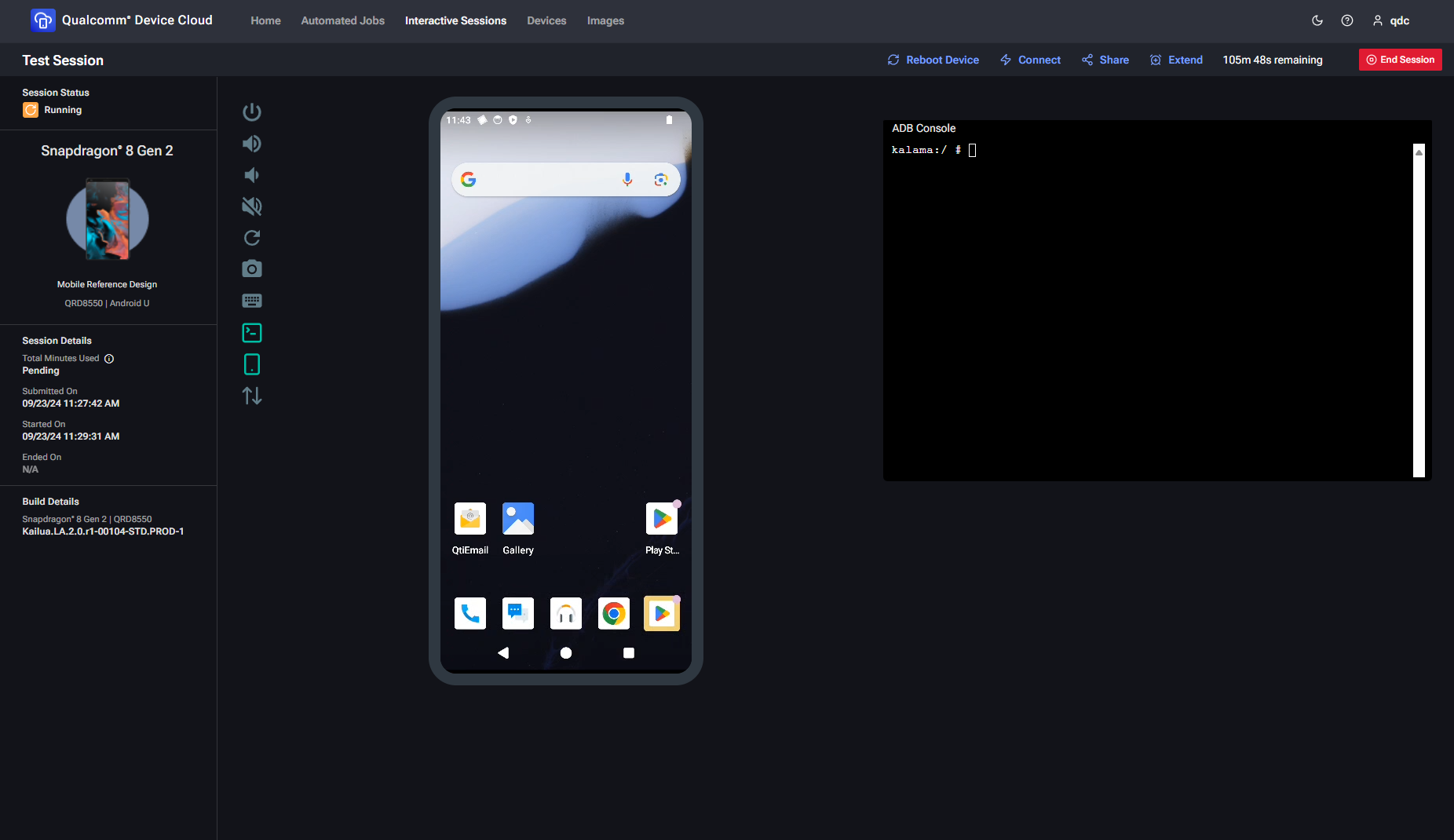Viewport: 1454px width, 840px height.
Task: Toggle the ADB console panel icon
Action: [252, 333]
